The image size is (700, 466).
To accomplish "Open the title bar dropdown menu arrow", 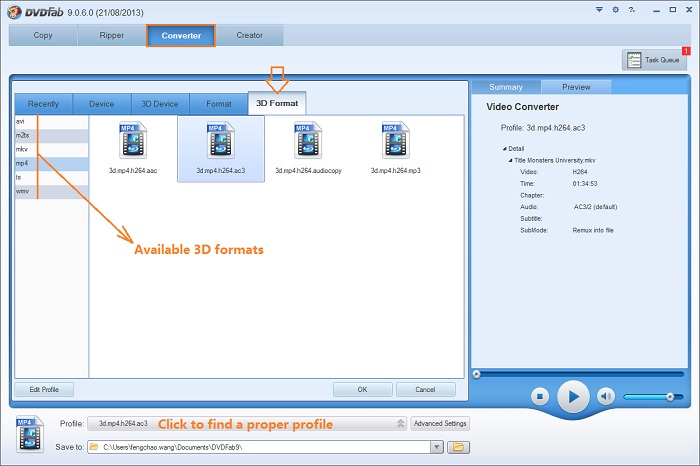I will (600, 9).
